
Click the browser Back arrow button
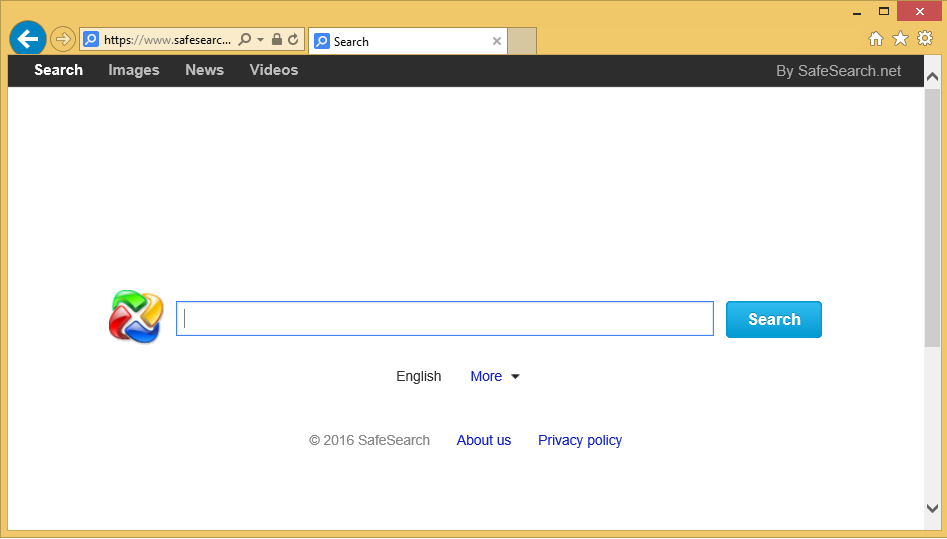click(27, 40)
